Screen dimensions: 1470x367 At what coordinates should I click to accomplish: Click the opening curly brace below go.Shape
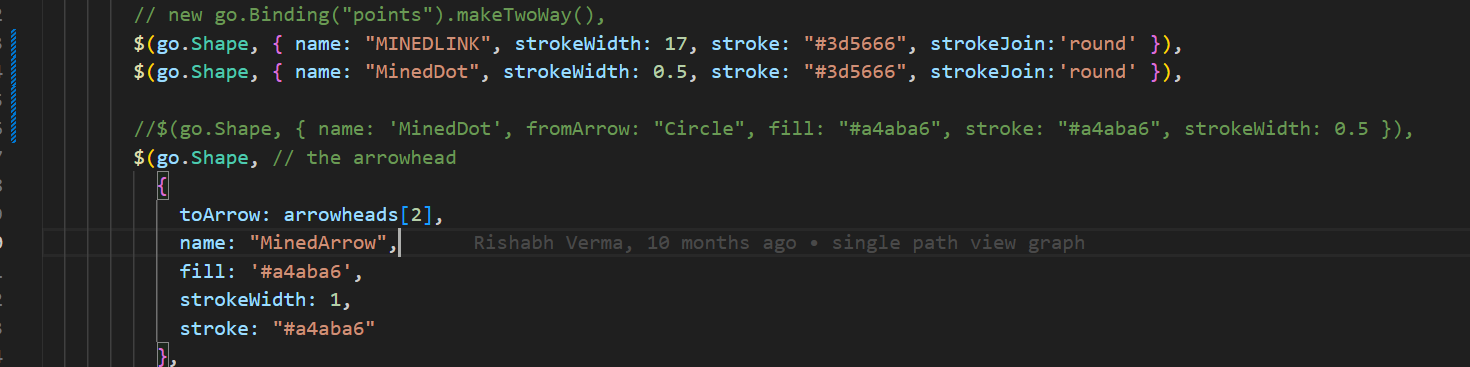coord(162,186)
